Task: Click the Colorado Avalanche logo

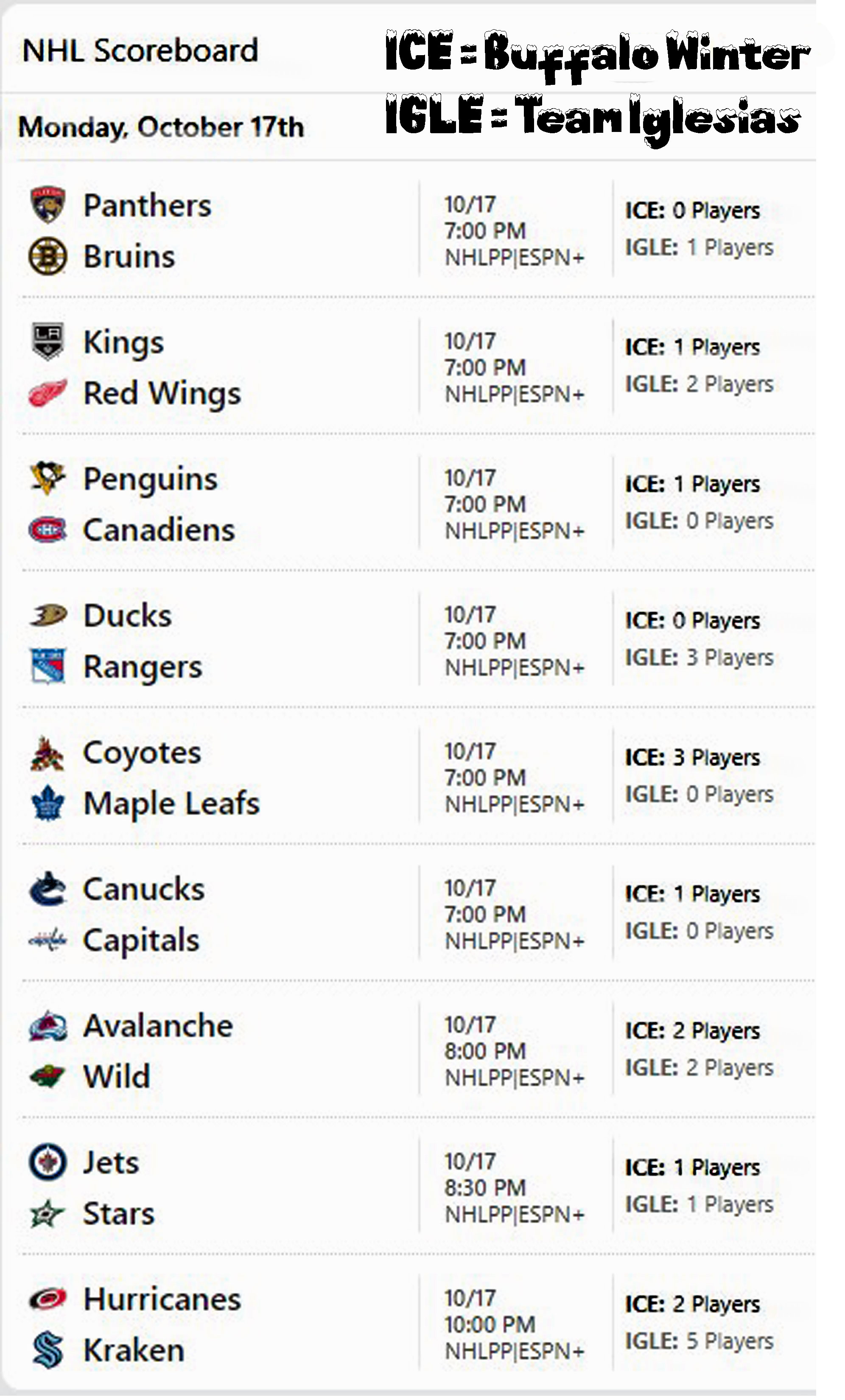Action: pos(48,1025)
